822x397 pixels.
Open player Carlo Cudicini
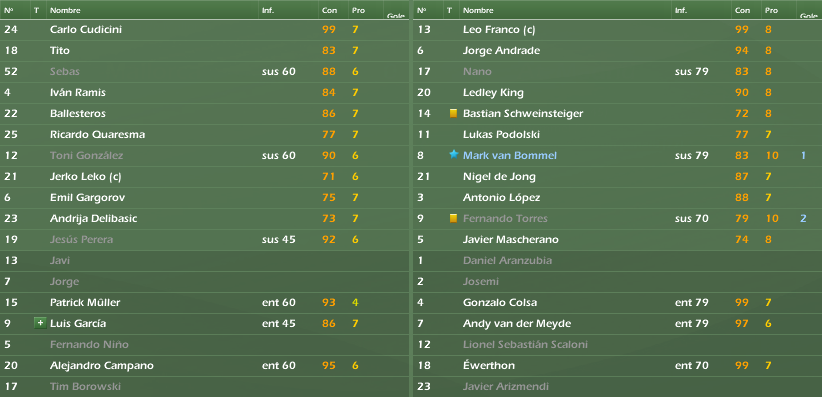(86, 29)
